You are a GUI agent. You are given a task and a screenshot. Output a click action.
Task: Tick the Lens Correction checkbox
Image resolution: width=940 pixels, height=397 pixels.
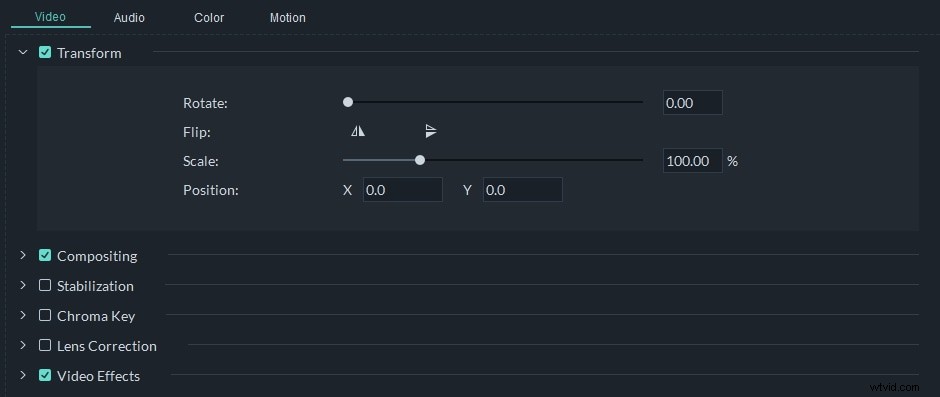(45, 345)
